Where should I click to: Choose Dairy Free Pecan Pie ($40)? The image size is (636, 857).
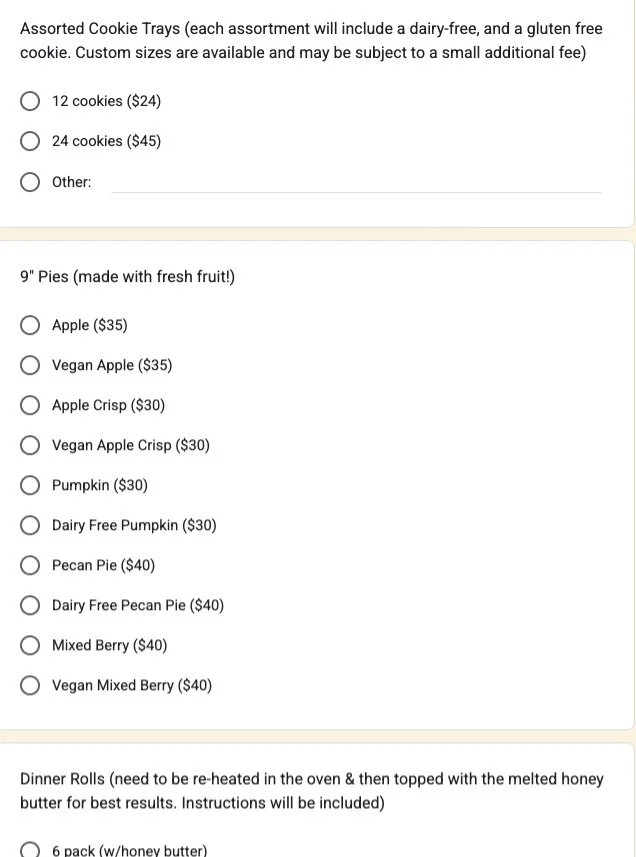click(x=31, y=605)
